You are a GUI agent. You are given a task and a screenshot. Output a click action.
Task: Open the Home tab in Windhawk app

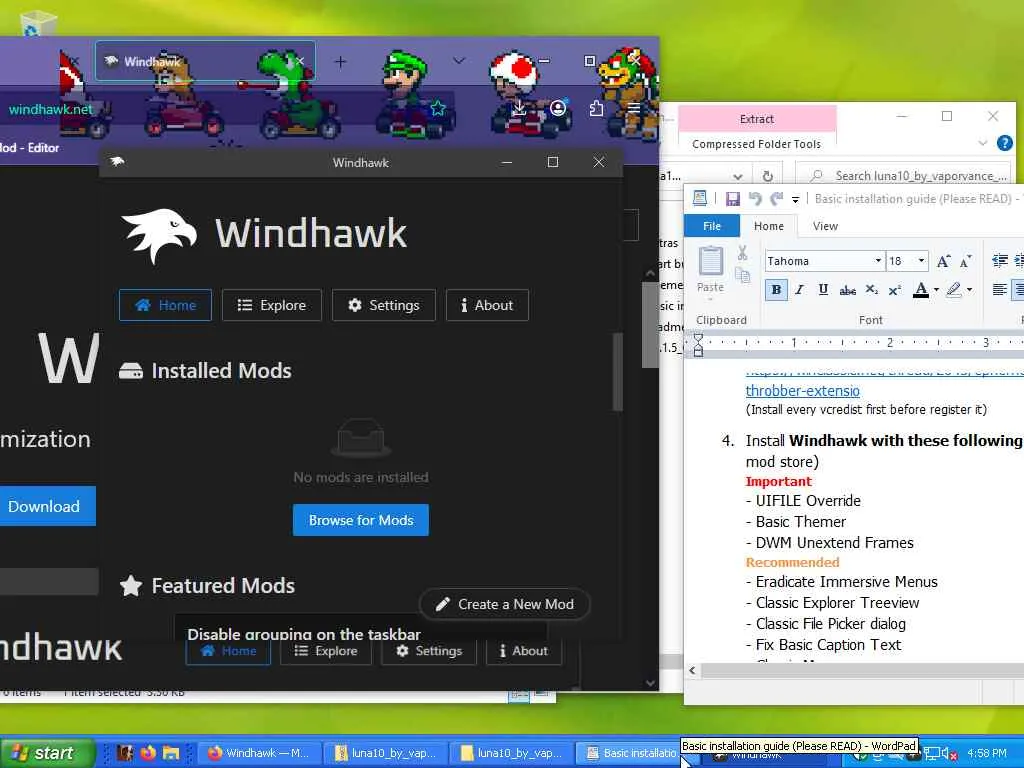pyautogui.click(x=165, y=305)
